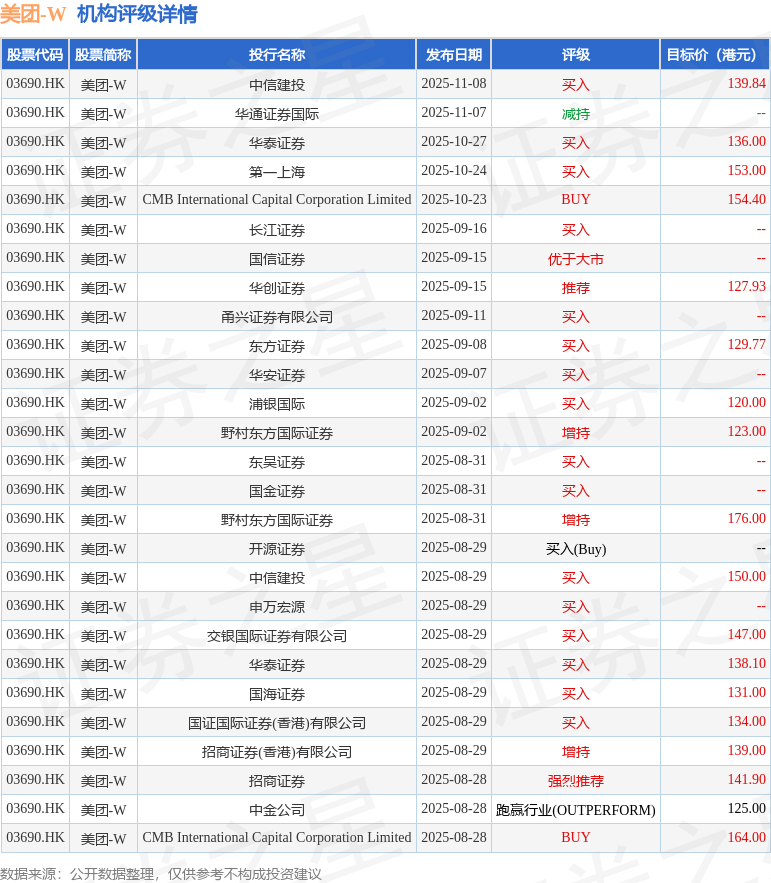Screen dimensions: 771x883
Task: Click target price 125.00
Action: point(746,809)
